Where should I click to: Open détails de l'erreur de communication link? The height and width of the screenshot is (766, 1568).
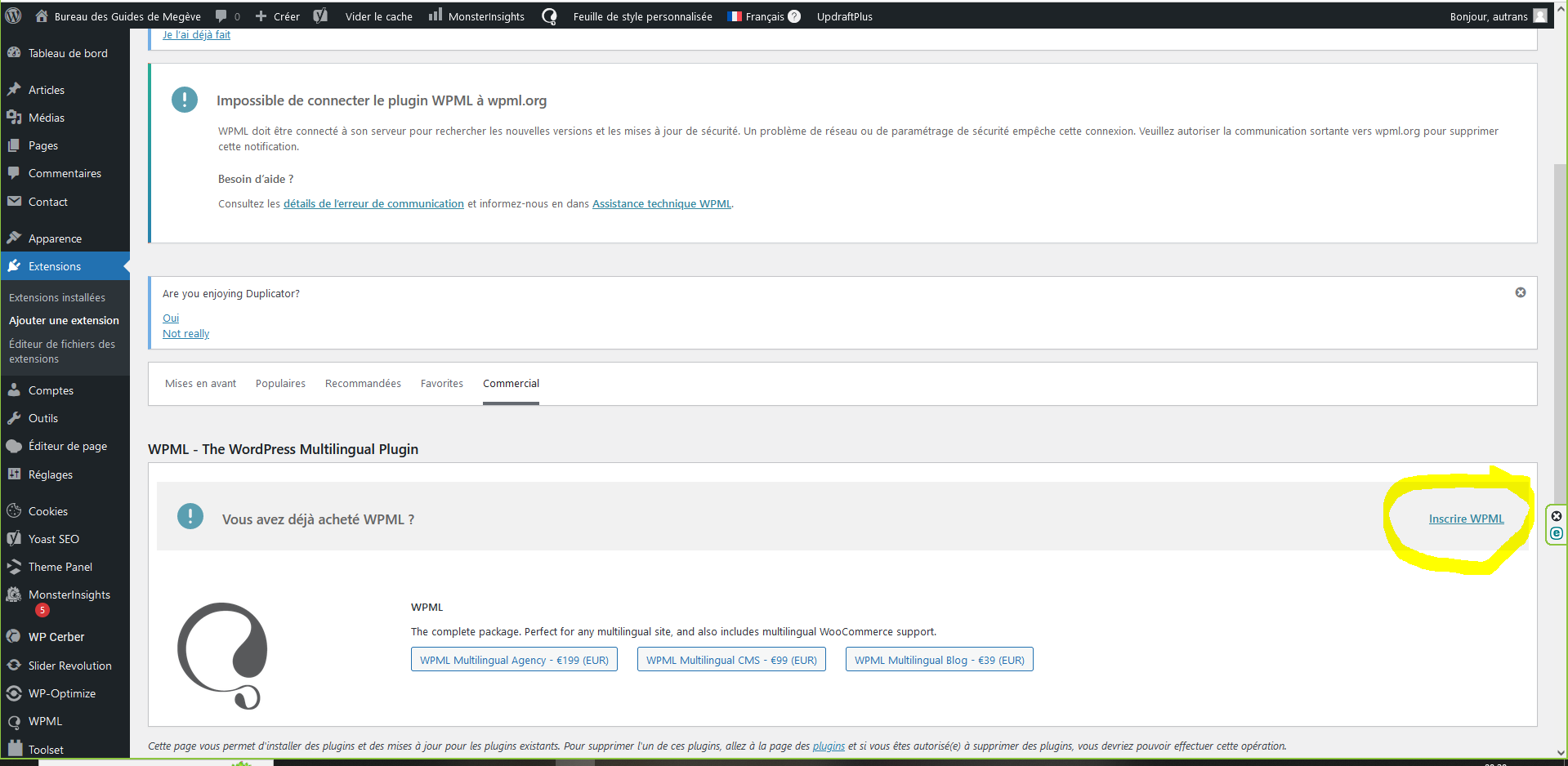(373, 203)
